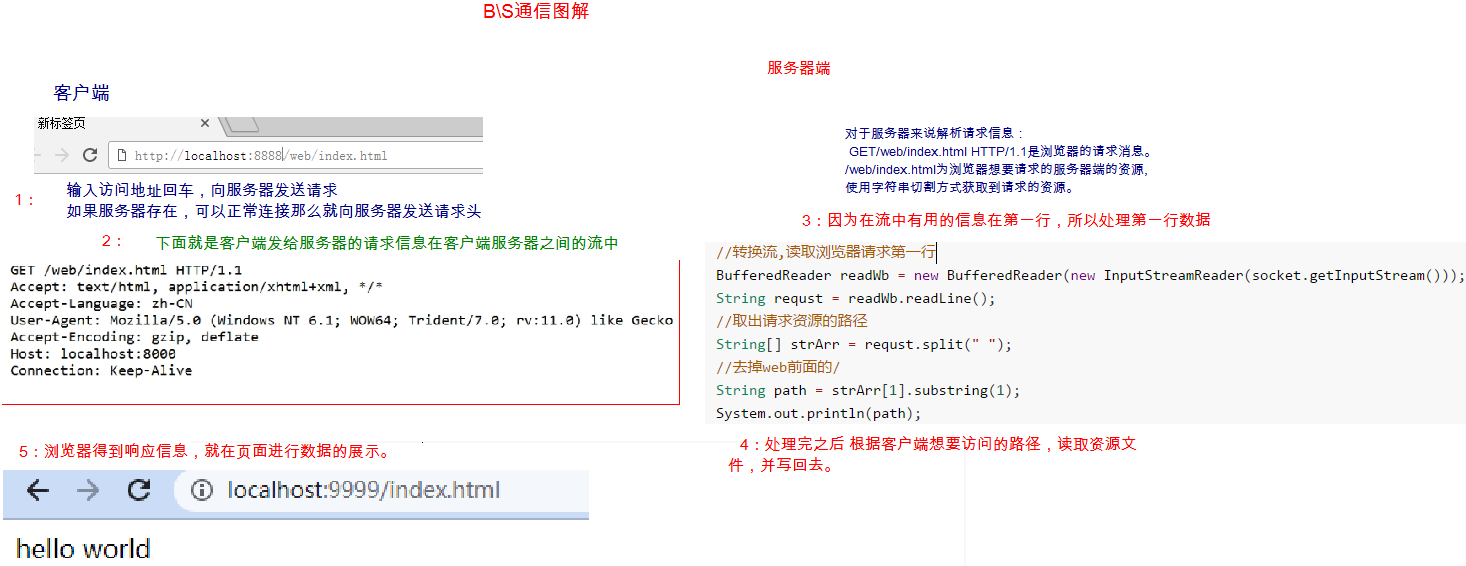Click the String path = strArr[1].substring(1) line
Viewport: 1466px width, 566px height.
(x=868, y=390)
